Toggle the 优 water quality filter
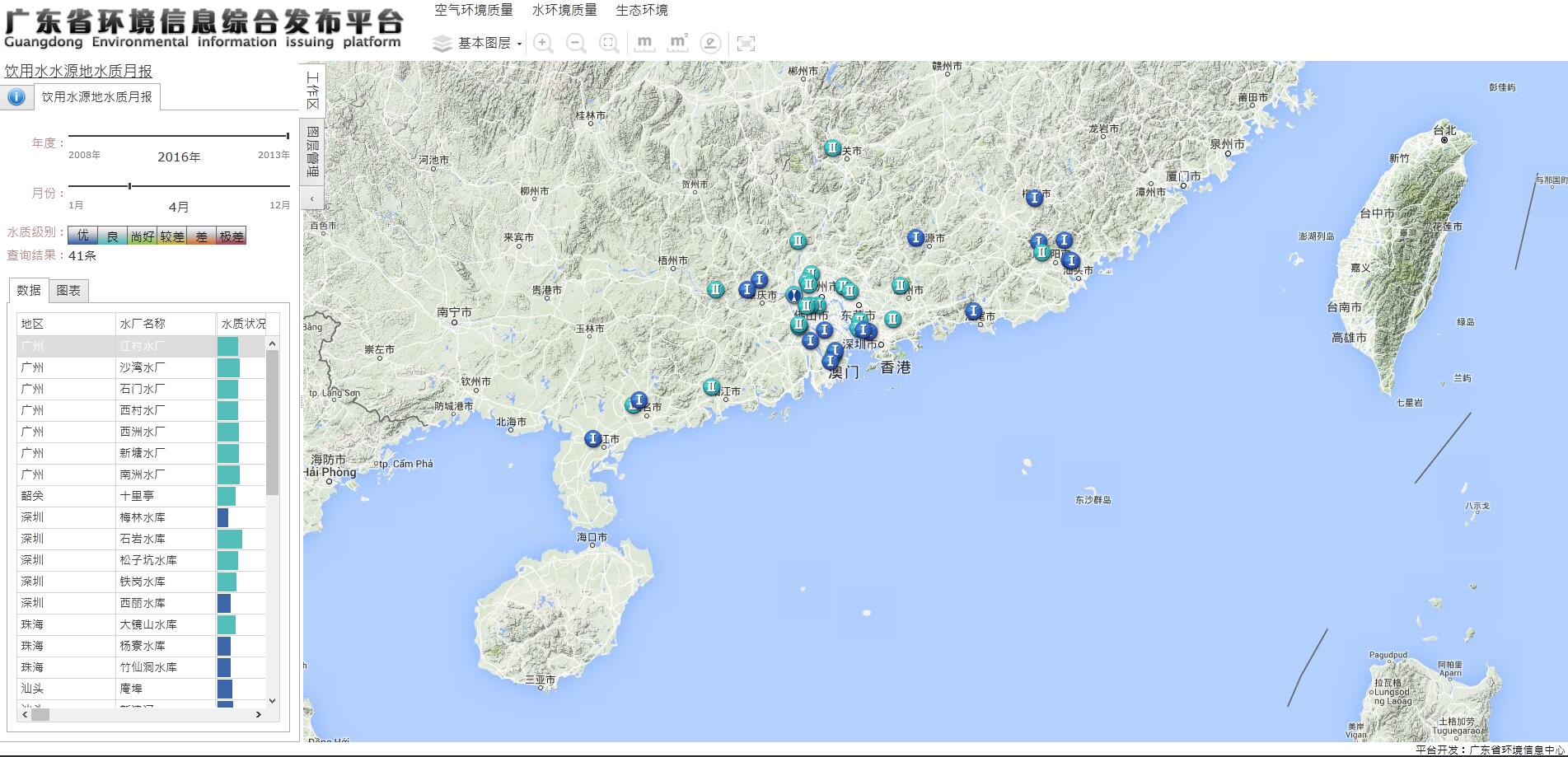The width and height of the screenshot is (1568, 757). click(82, 236)
